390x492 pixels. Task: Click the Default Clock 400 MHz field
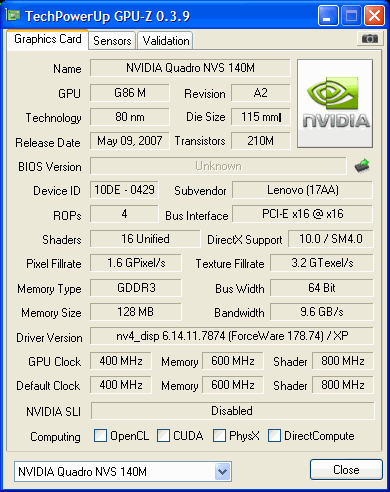click(121, 385)
